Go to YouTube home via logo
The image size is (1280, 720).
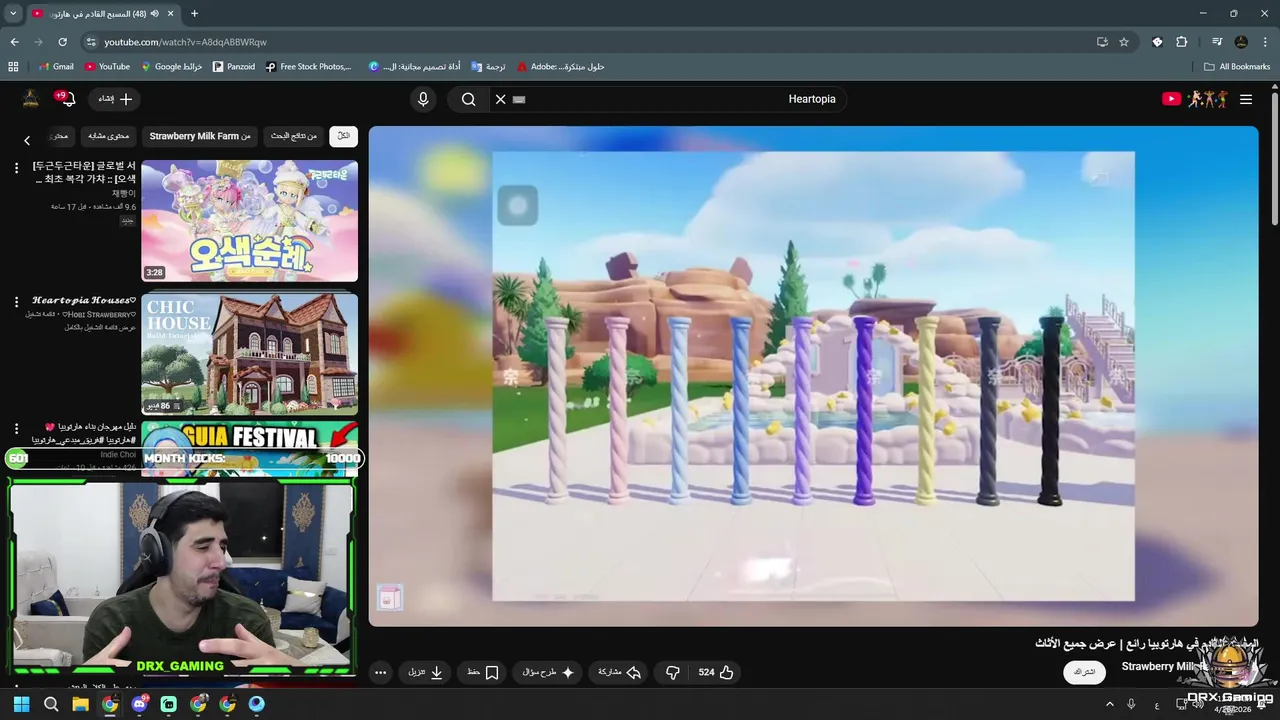point(1195,99)
